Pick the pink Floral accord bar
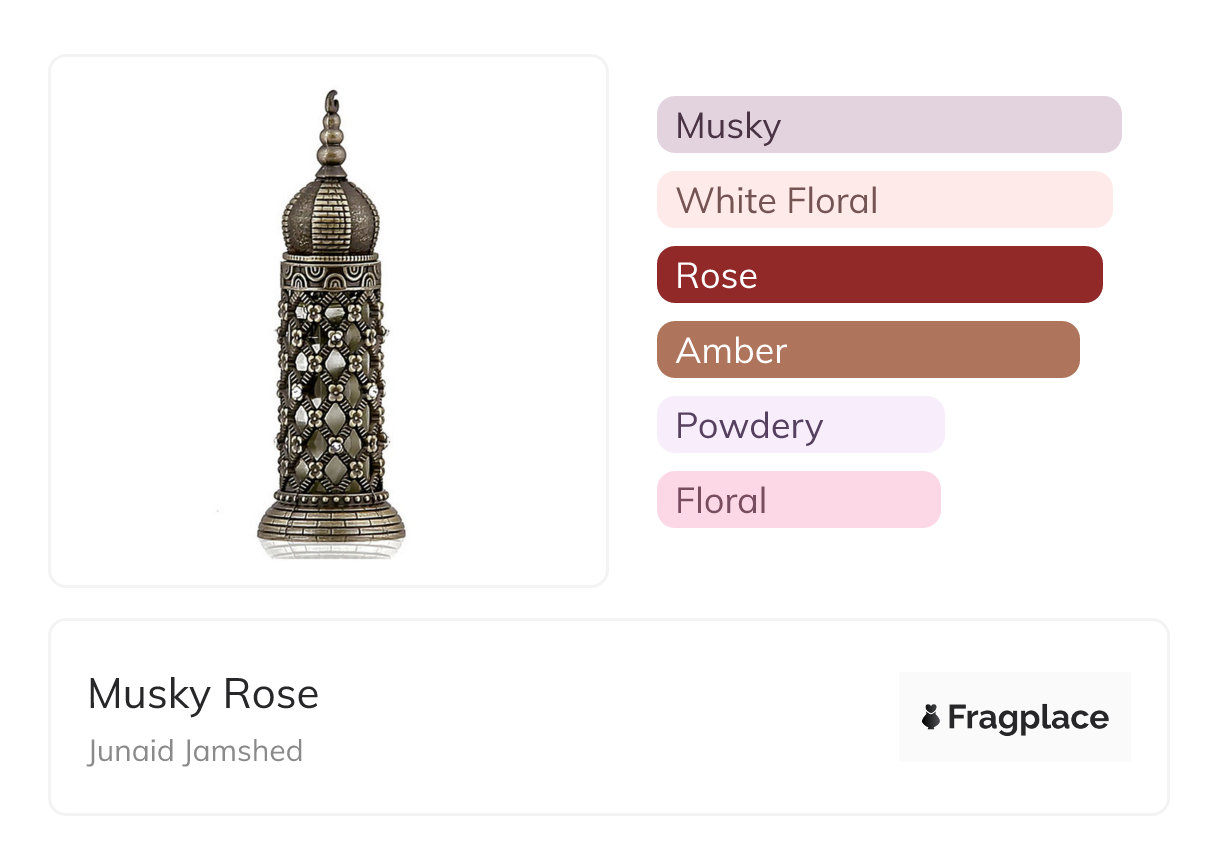This screenshot has width=1218, height=864. tap(798, 500)
